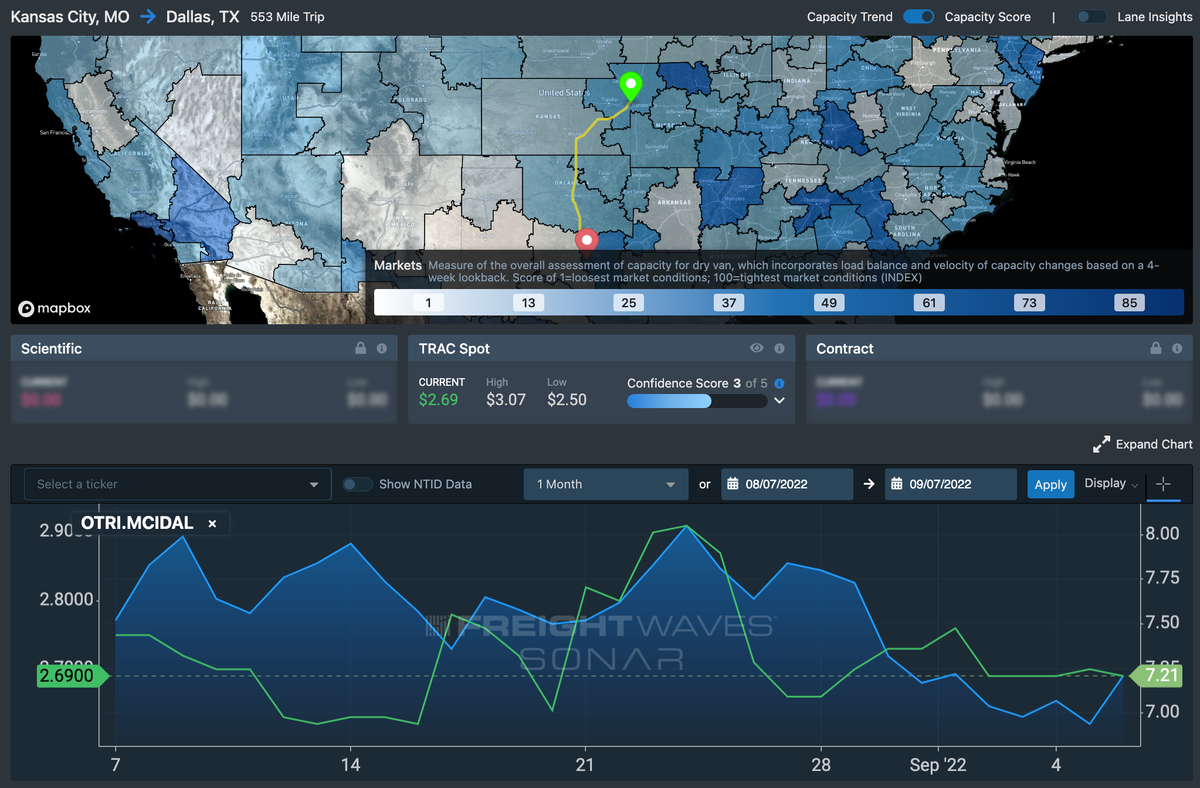Turn on the Show NTID Data switch

click(x=357, y=484)
